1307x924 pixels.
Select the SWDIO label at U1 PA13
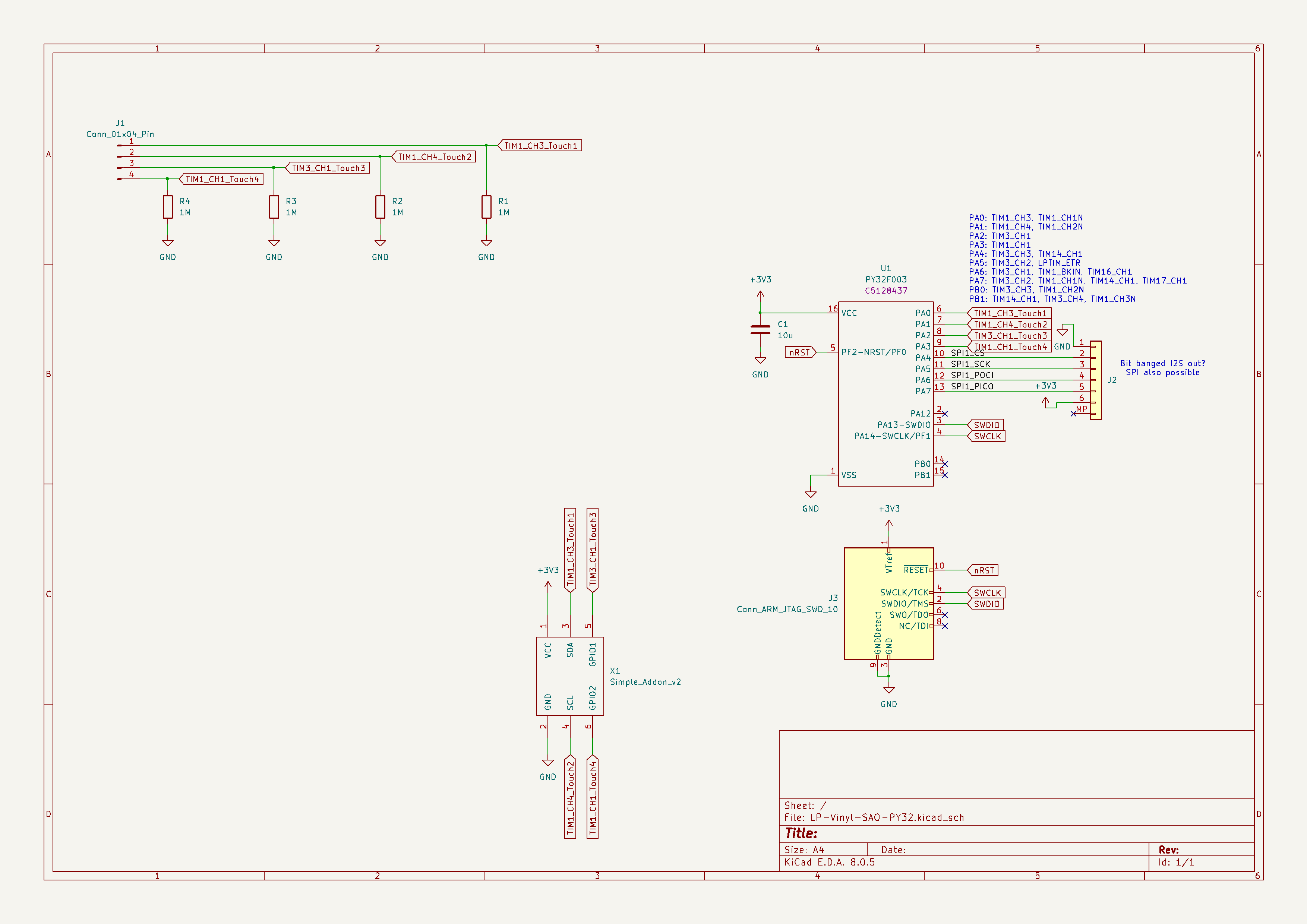coord(986,425)
